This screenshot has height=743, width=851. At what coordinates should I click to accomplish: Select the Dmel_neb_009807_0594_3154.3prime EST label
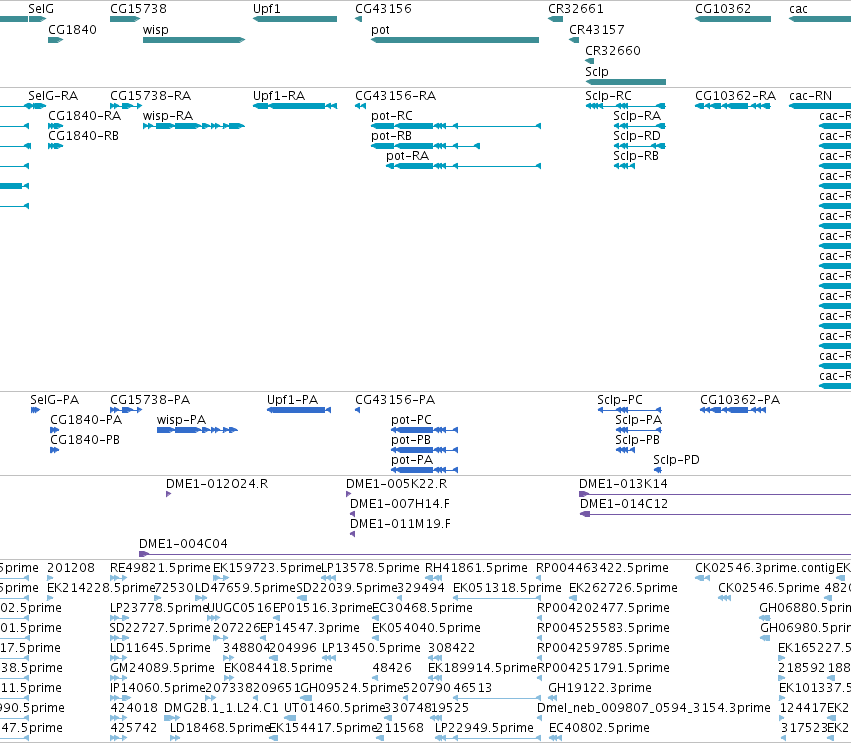[x=653, y=708]
